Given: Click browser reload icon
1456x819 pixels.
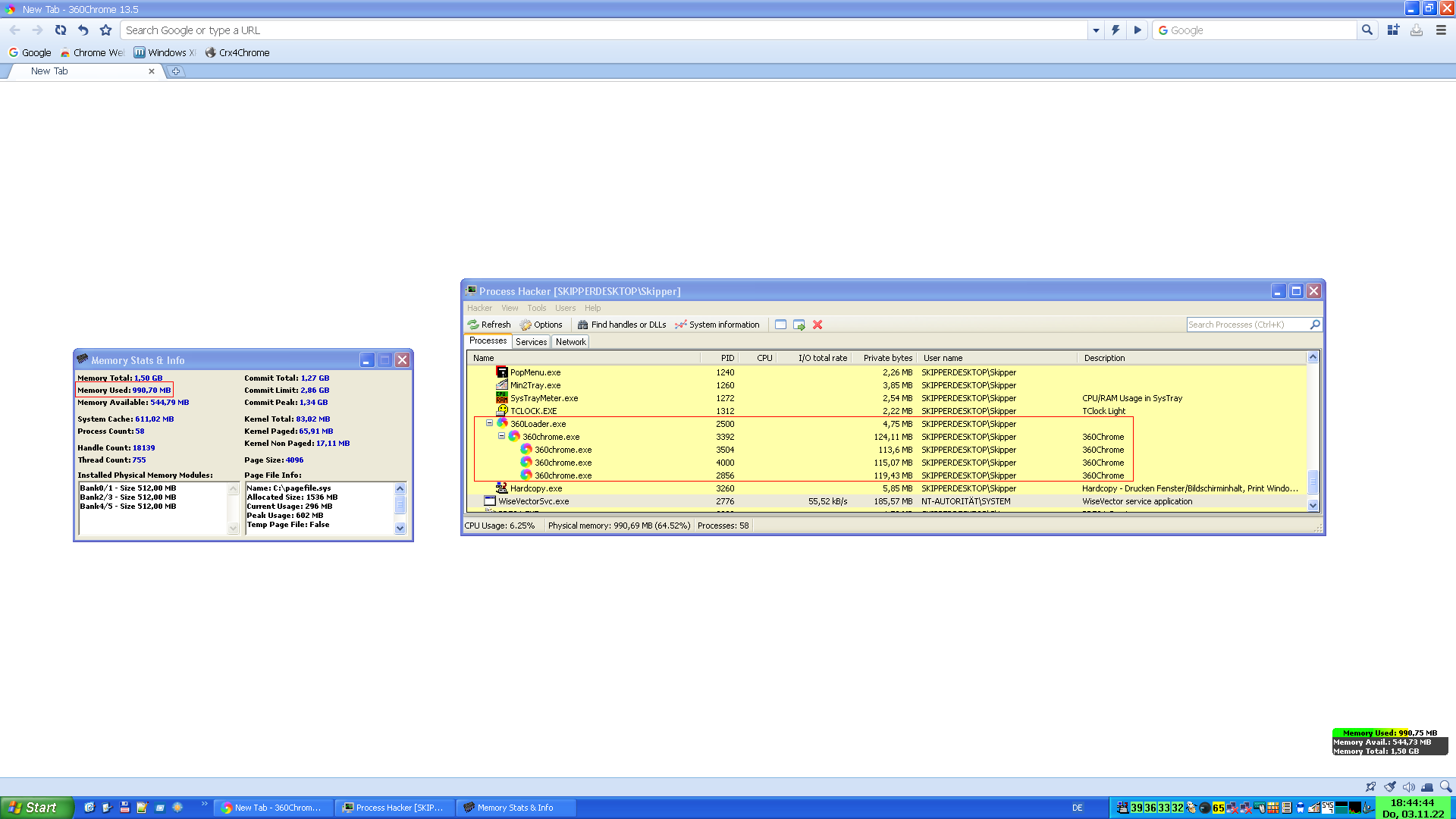Looking at the screenshot, I should [61, 30].
